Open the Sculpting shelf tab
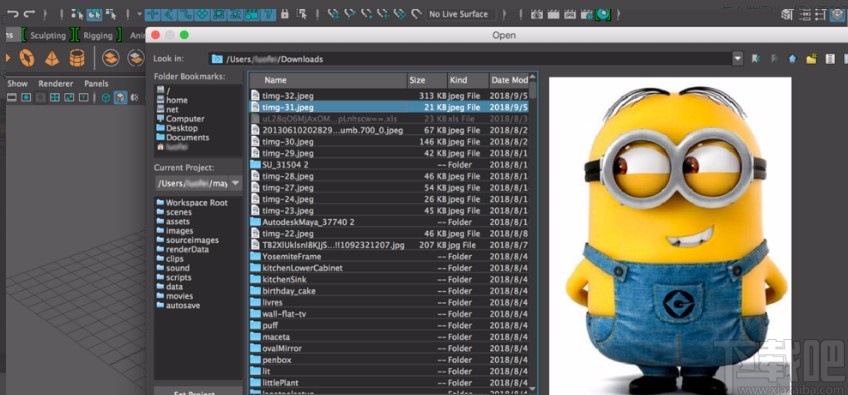Image resolution: width=848 pixels, height=395 pixels. [48, 35]
